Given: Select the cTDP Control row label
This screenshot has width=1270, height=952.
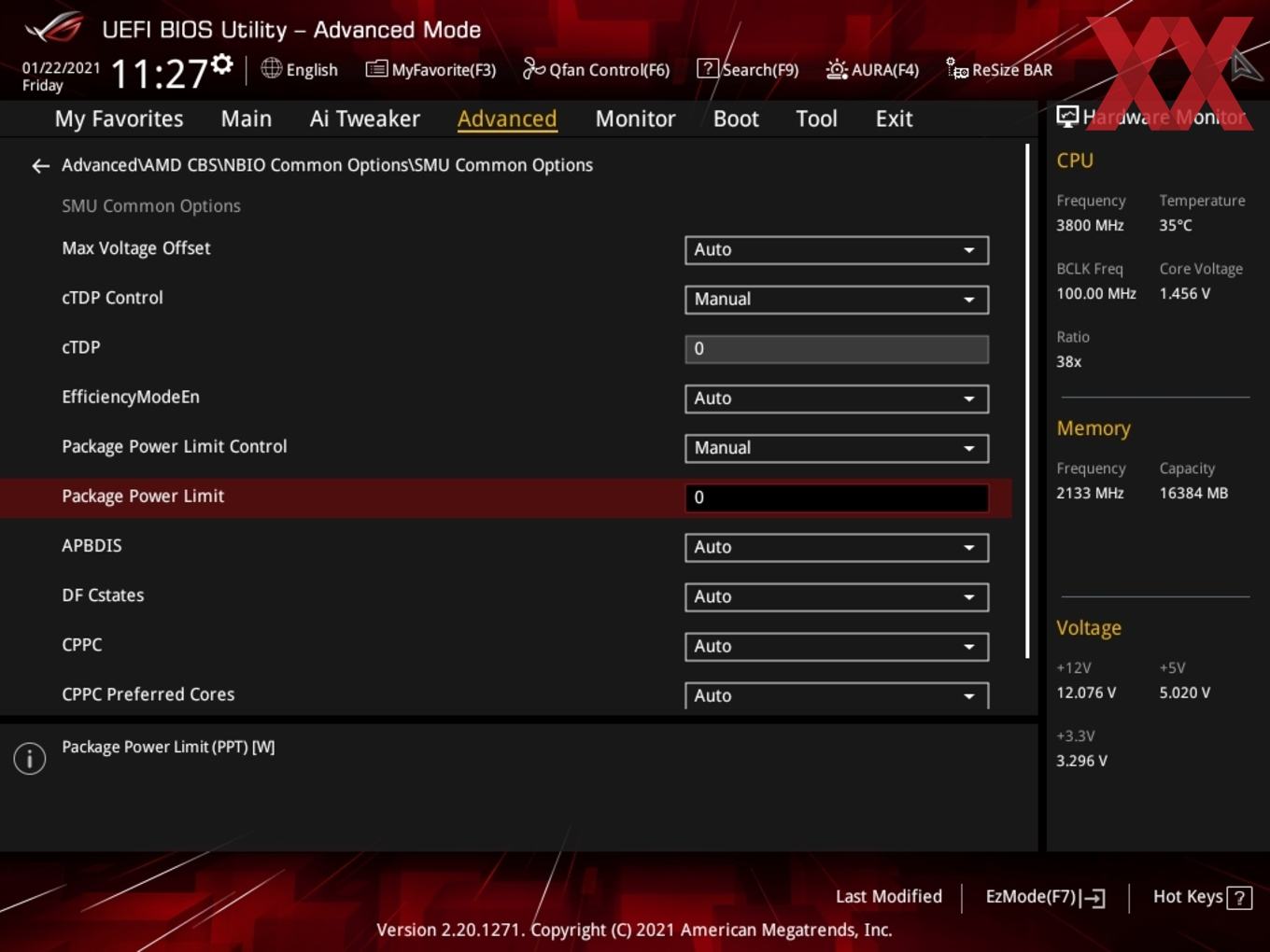Looking at the screenshot, I should pyautogui.click(x=112, y=298).
